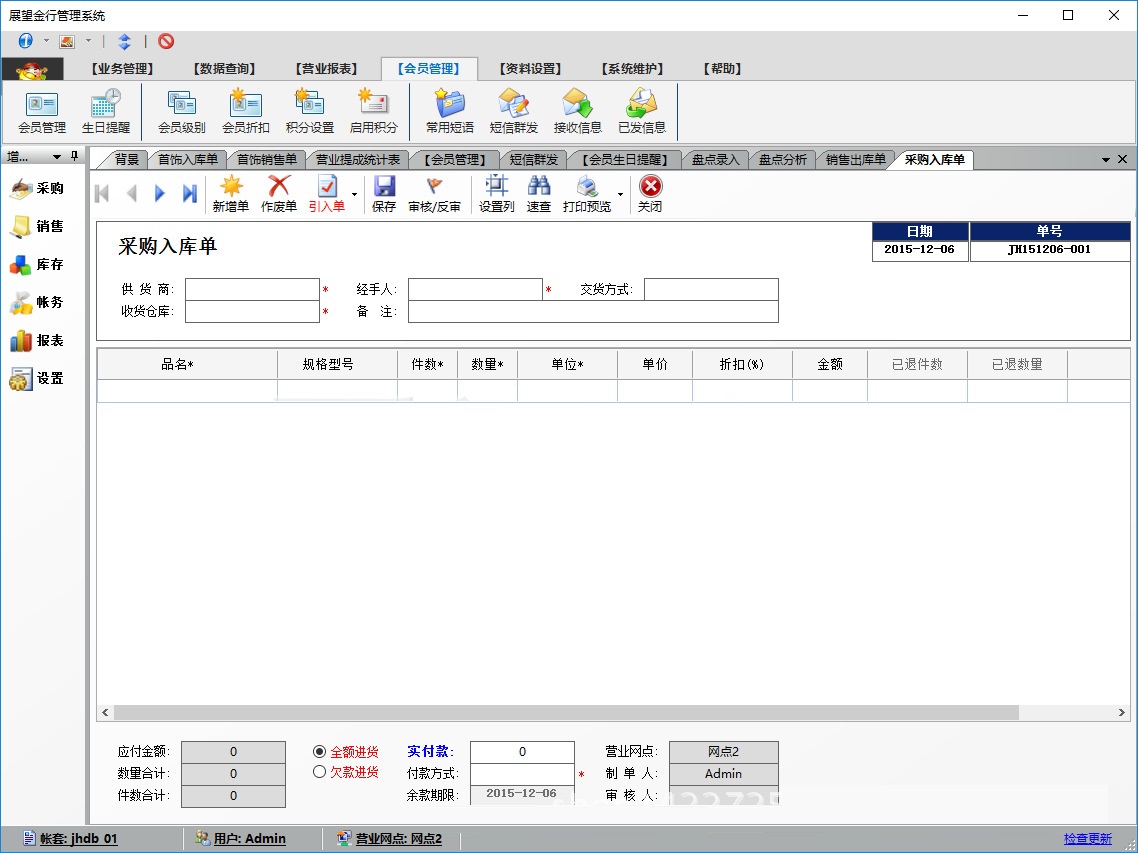Viewport: 1138px width, 853px height.
Task: Switch to 盘点分析 document tab
Action: [782, 160]
